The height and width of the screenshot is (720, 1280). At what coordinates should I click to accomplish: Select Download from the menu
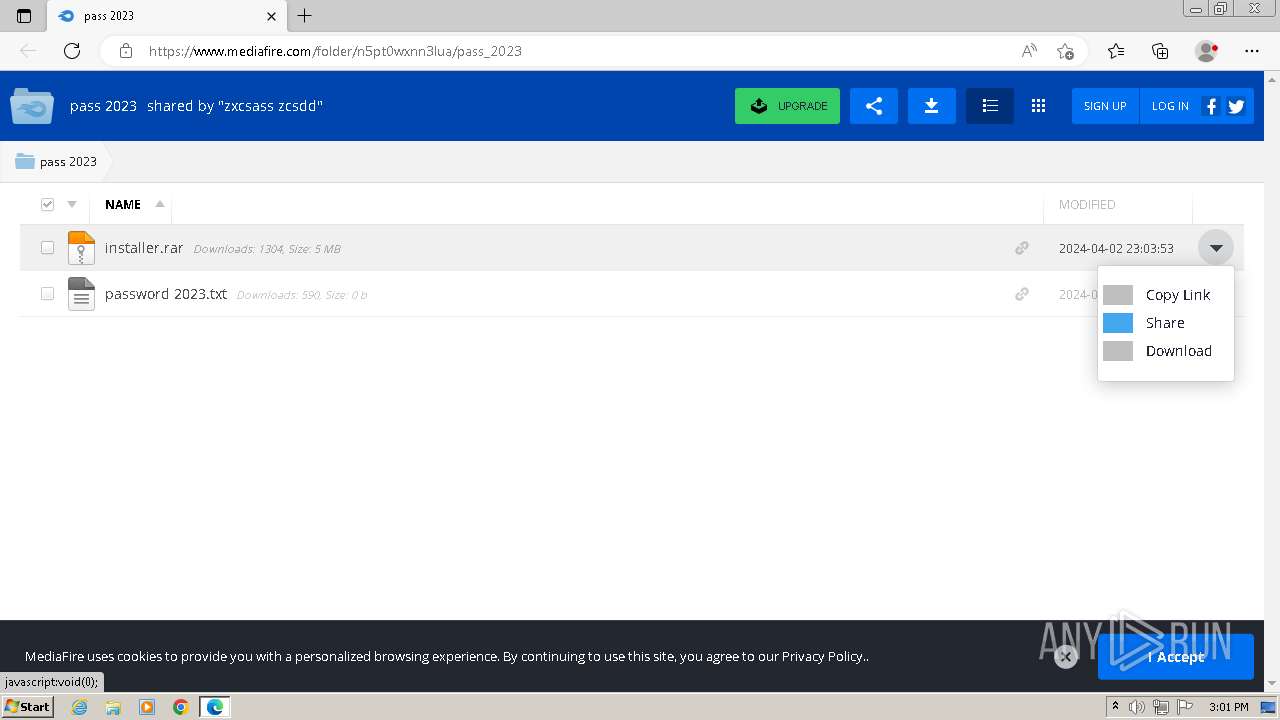click(1166, 351)
